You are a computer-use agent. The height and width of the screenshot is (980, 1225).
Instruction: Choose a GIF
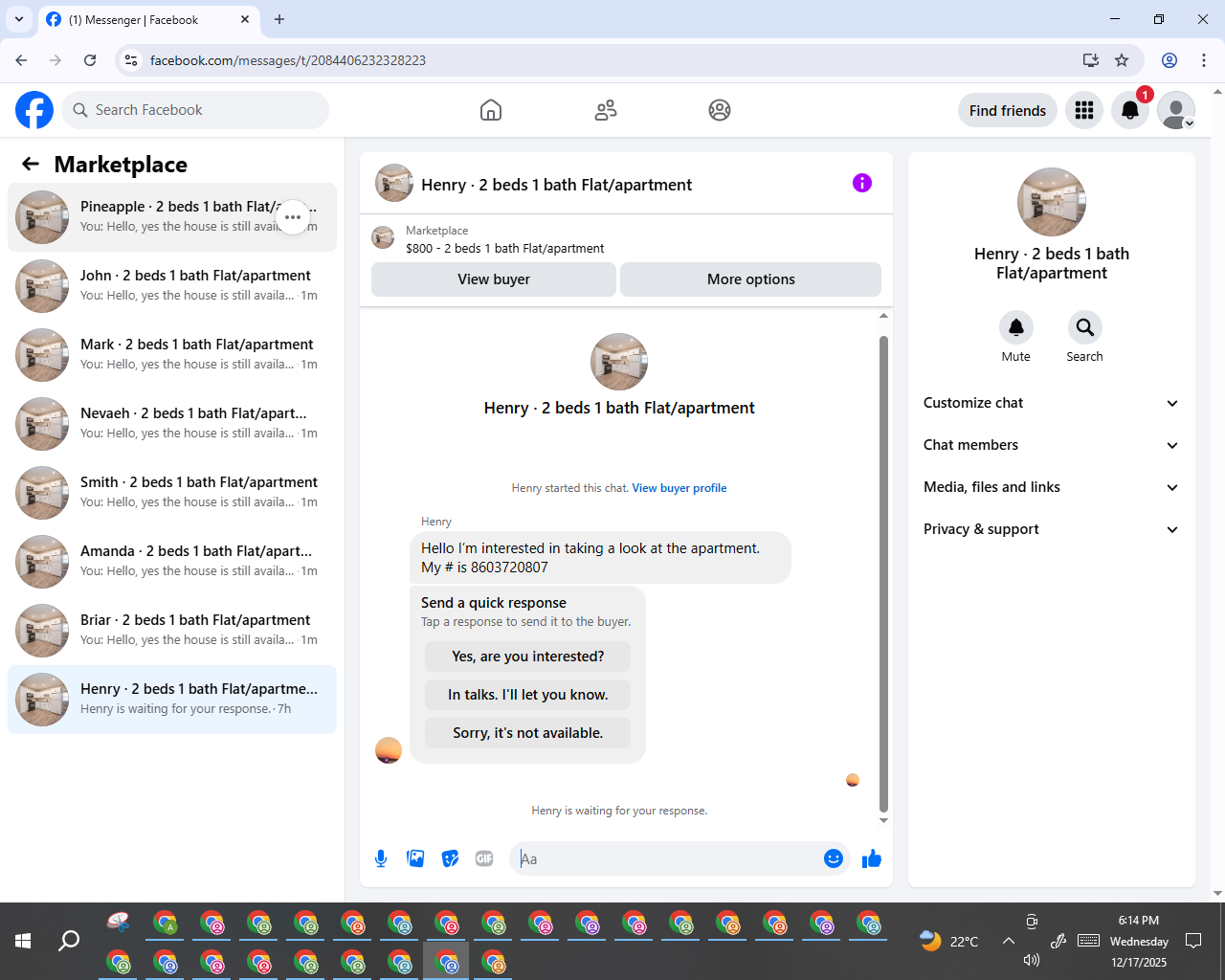pyautogui.click(x=484, y=858)
